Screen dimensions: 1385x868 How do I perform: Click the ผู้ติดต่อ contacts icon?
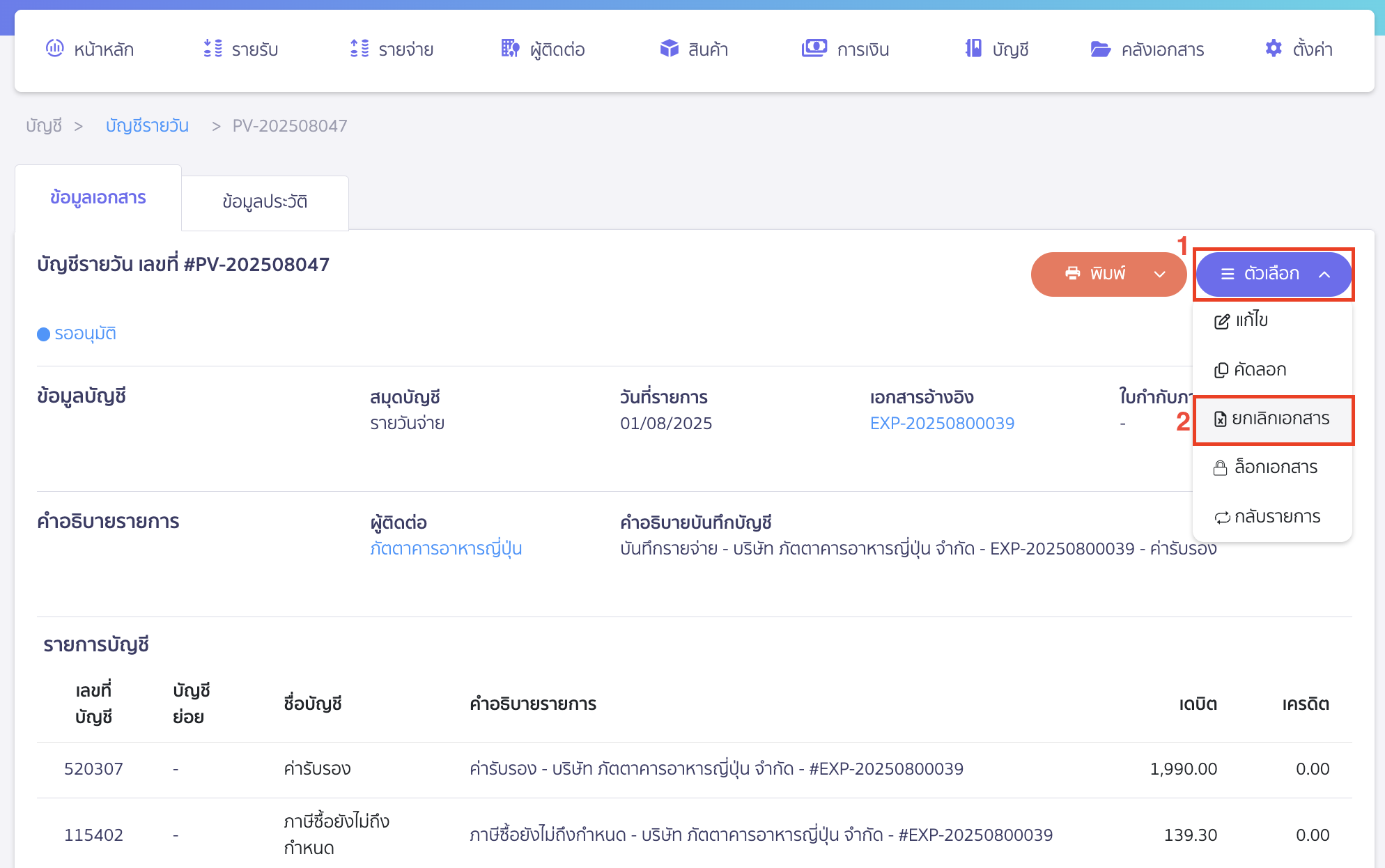[x=509, y=49]
